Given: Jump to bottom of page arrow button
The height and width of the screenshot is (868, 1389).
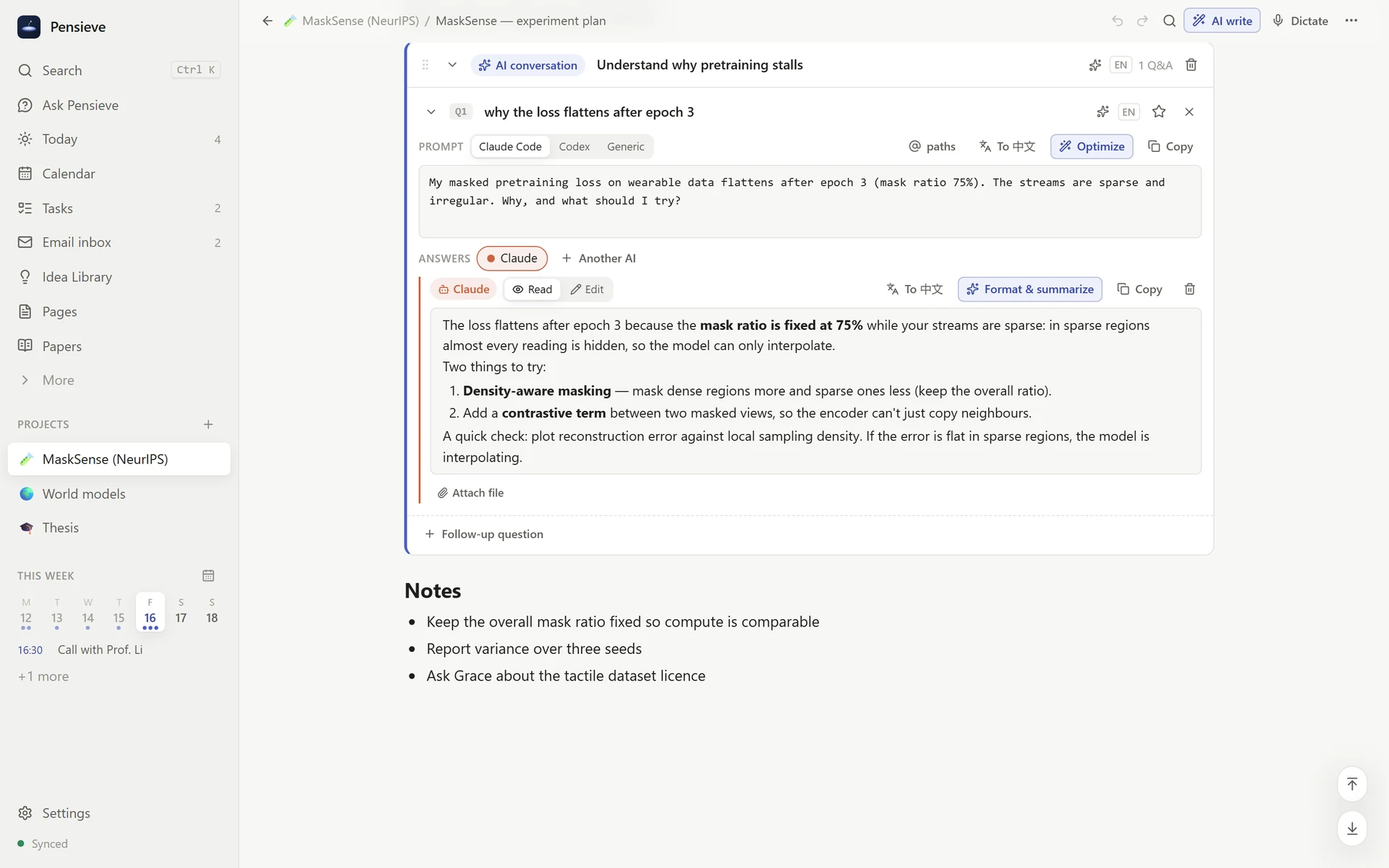Looking at the screenshot, I should click(1352, 828).
